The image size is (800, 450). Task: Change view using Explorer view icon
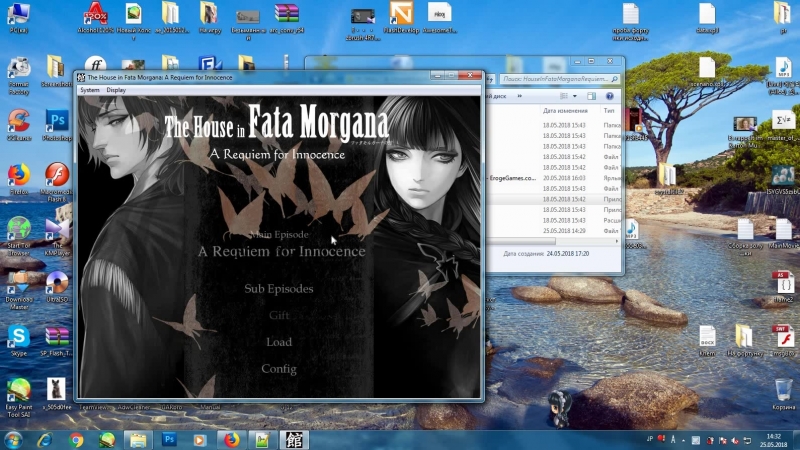[564, 96]
